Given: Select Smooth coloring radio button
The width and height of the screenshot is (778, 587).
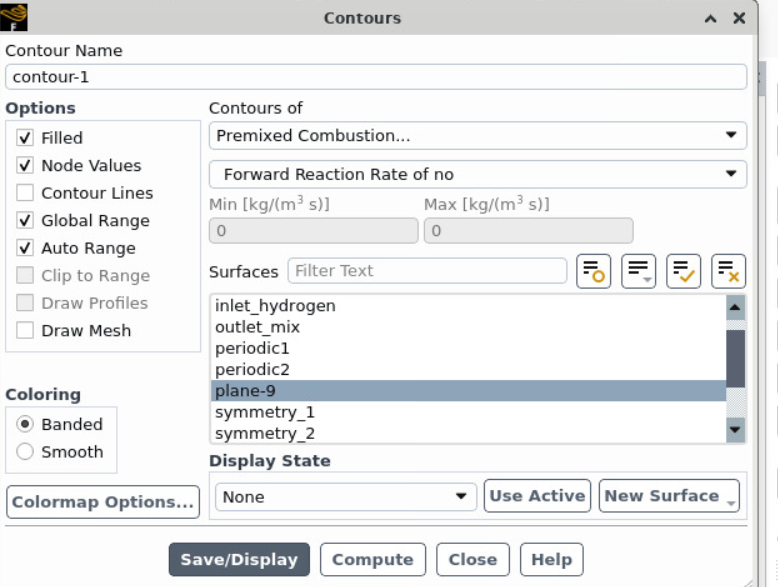Looking at the screenshot, I should click(26, 452).
